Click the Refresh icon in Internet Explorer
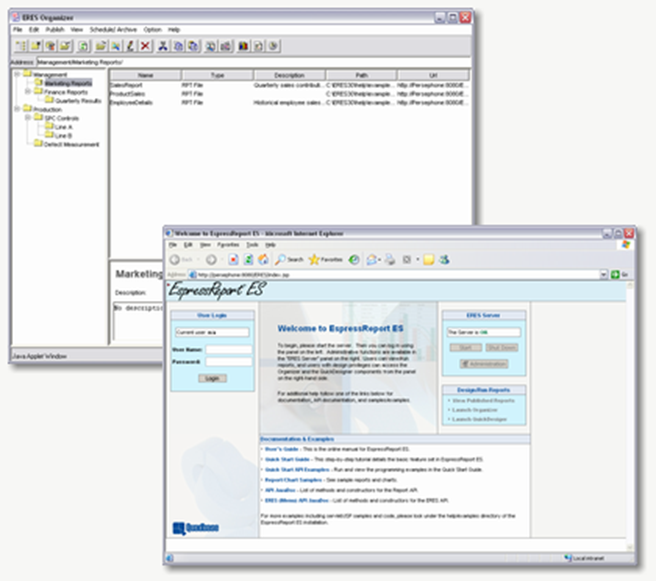This screenshot has height=581, width=656. pos(247,259)
